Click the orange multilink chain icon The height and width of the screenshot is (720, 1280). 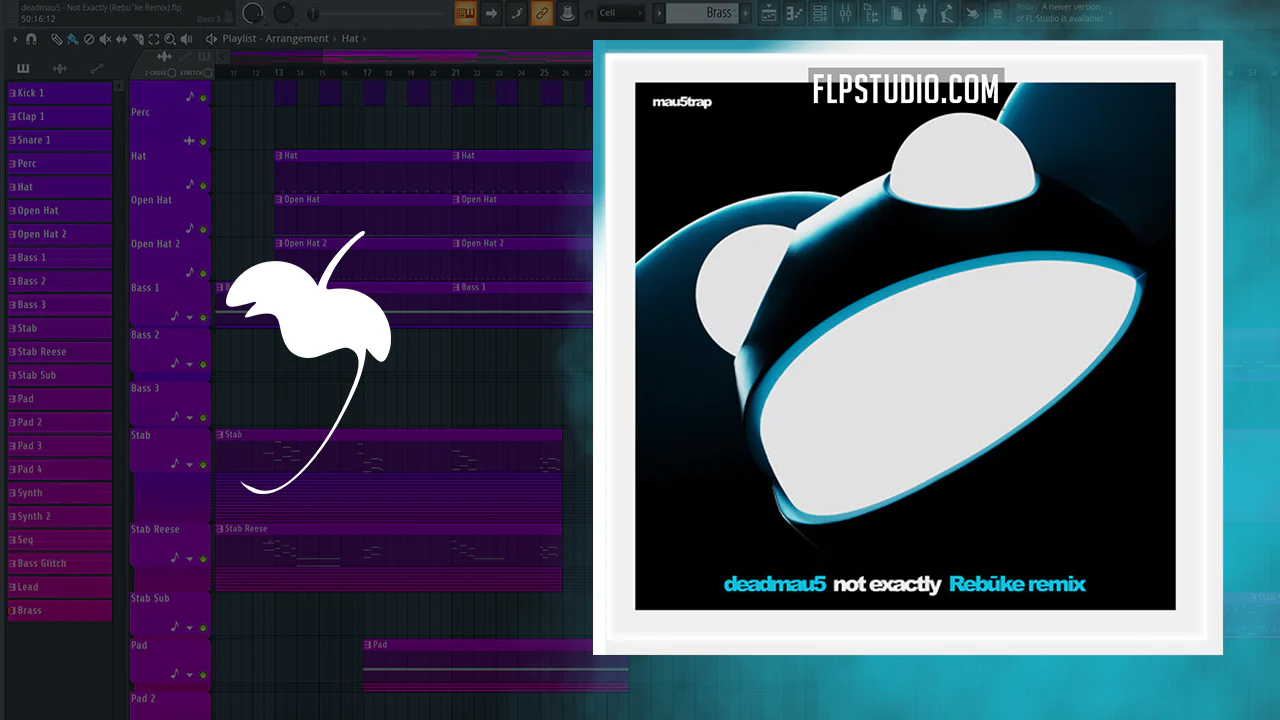542,13
